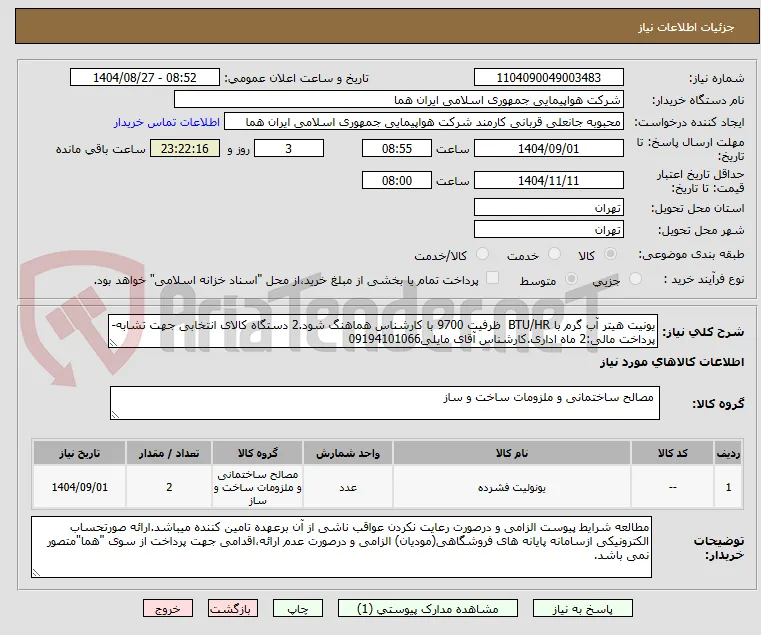Click the resize handle of buyer notes textbox
The image size is (761, 635).
tap(36, 573)
